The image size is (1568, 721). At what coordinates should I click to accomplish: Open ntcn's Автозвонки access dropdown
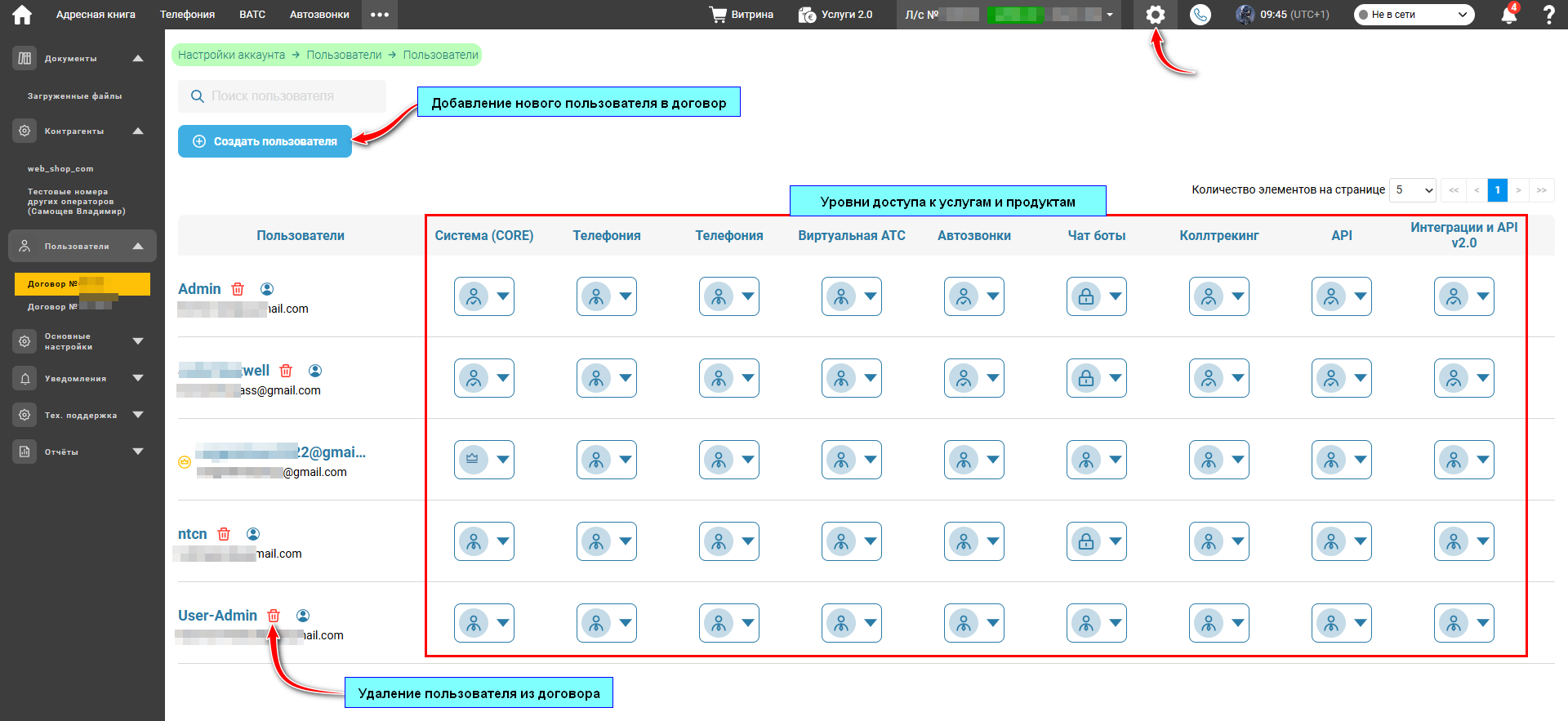(974, 541)
